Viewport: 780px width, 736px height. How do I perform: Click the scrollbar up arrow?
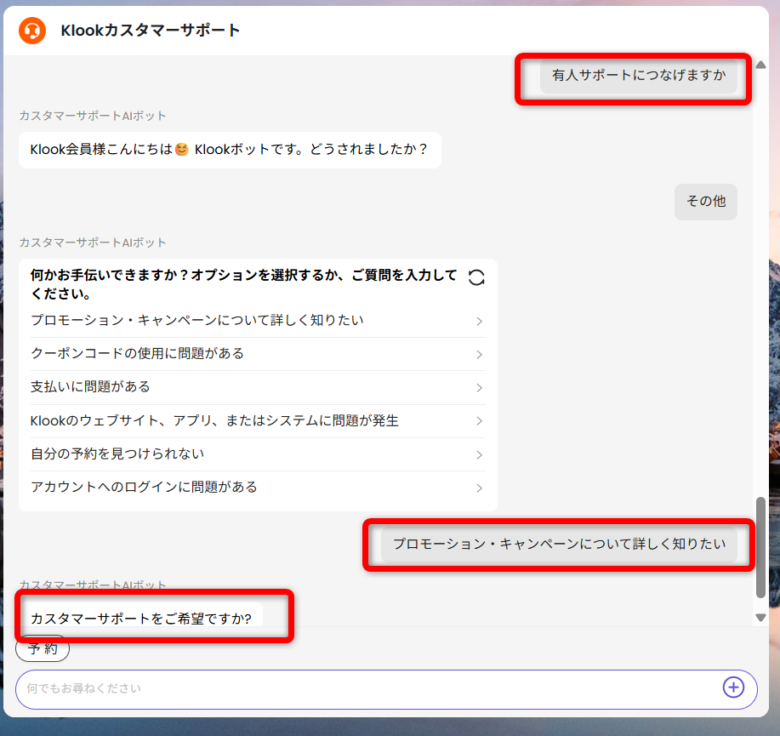click(760, 65)
